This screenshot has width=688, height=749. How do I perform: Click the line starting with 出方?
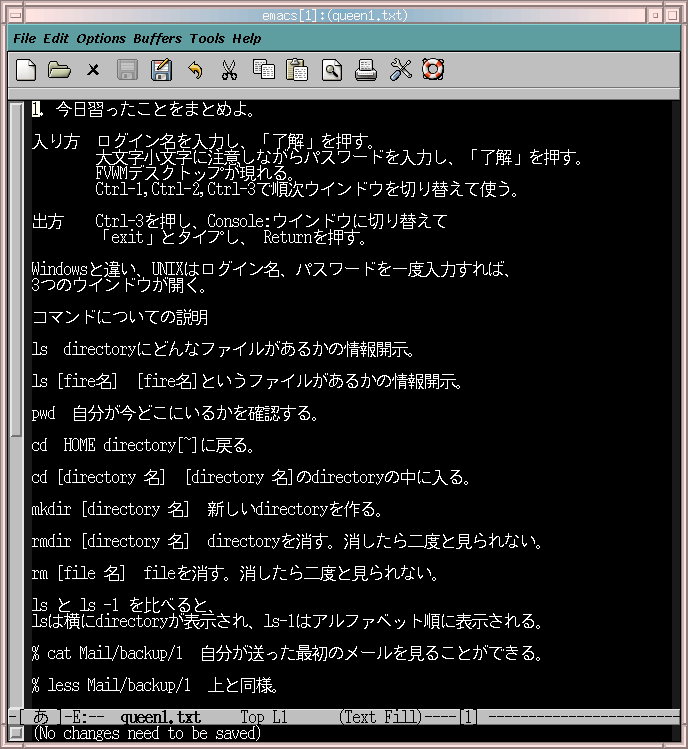point(239,221)
